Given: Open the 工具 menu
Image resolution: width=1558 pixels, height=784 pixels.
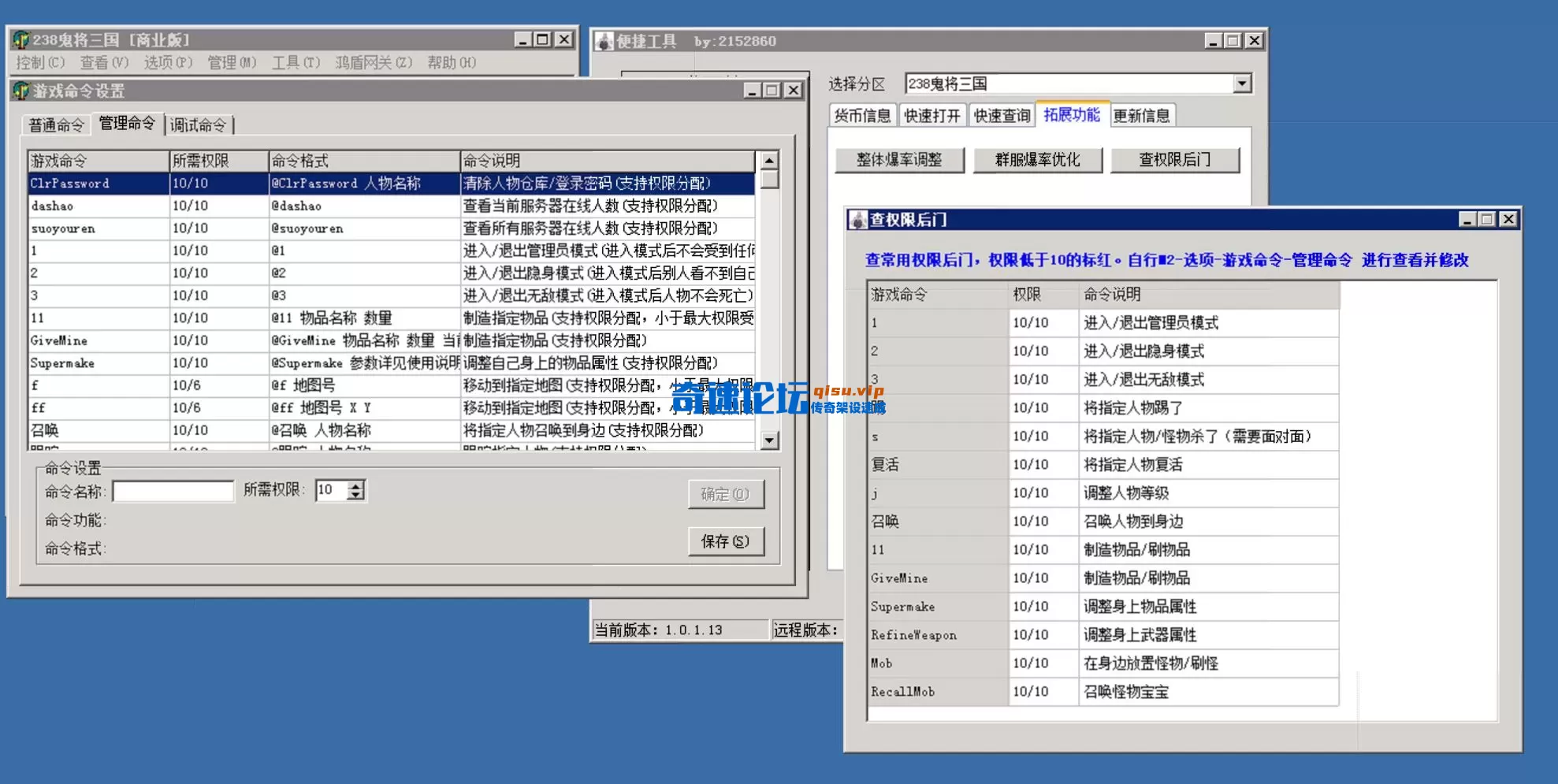Looking at the screenshot, I should click(x=296, y=62).
